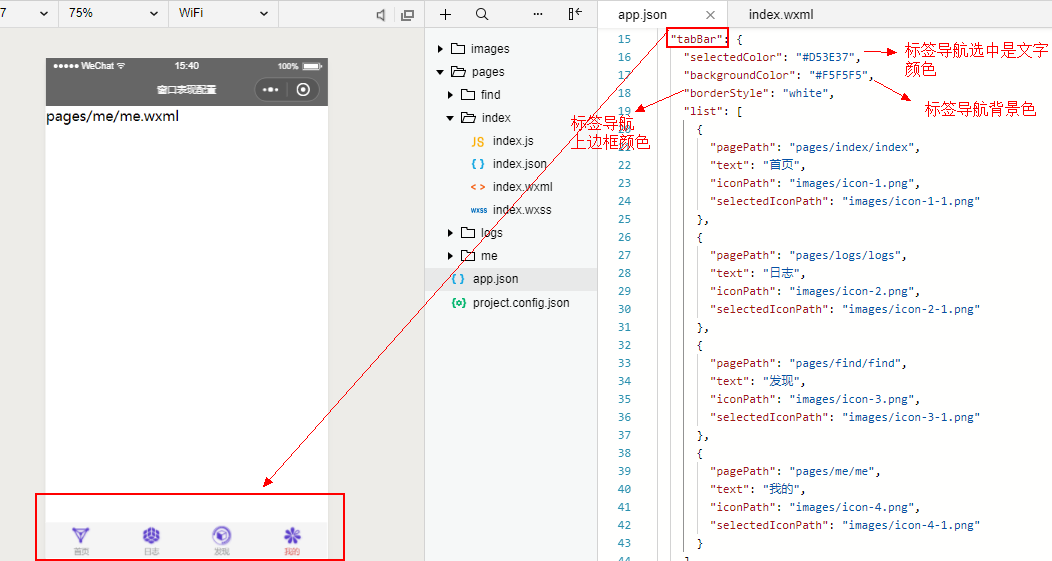Switch to the index.wxml editor tab
Screen dimensions: 1052x561
pos(781,14)
